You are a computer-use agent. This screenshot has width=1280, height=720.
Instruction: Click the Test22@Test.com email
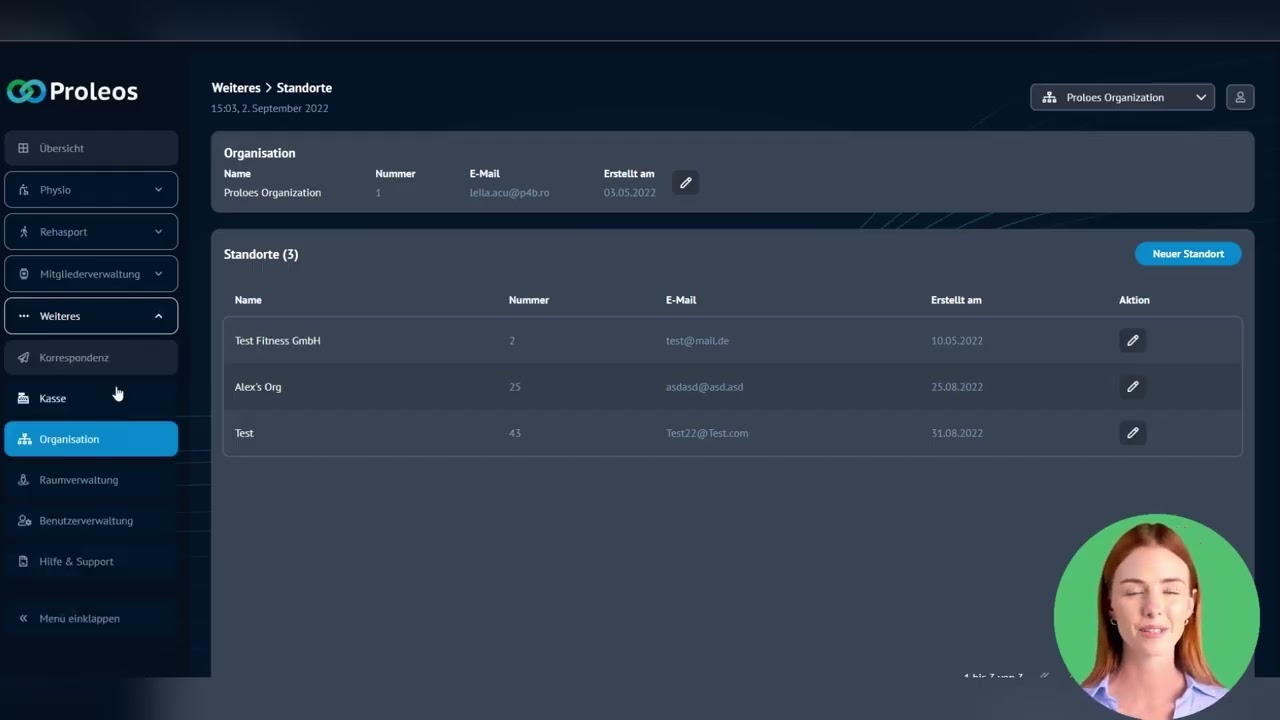tap(707, 433)
